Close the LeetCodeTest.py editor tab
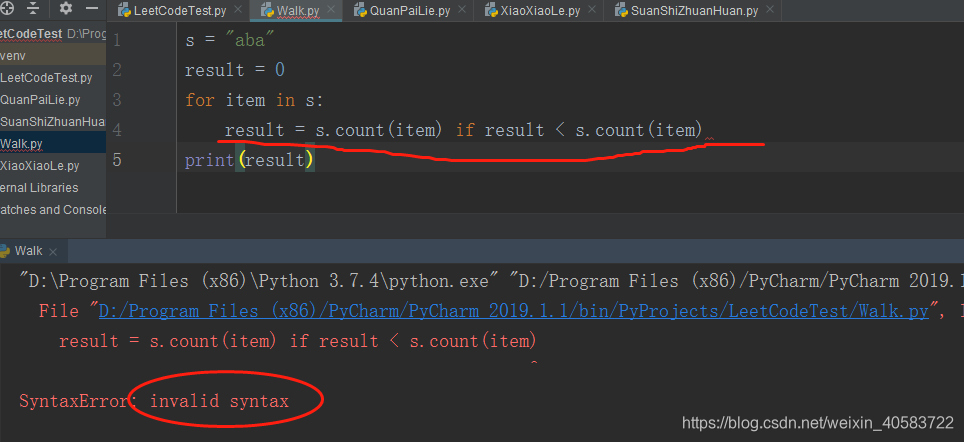 238,10
